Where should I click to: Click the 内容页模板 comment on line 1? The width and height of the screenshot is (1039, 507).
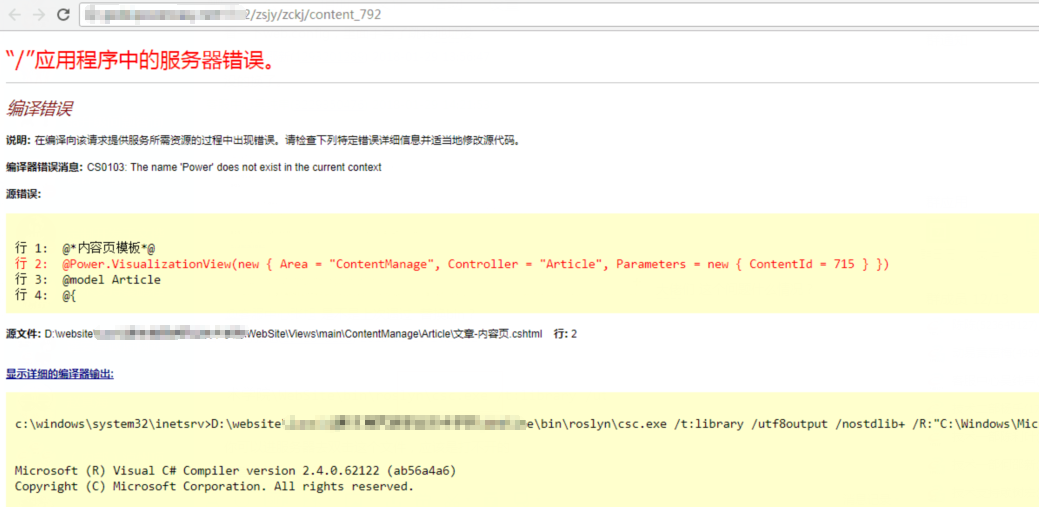(x=108, y=247)
